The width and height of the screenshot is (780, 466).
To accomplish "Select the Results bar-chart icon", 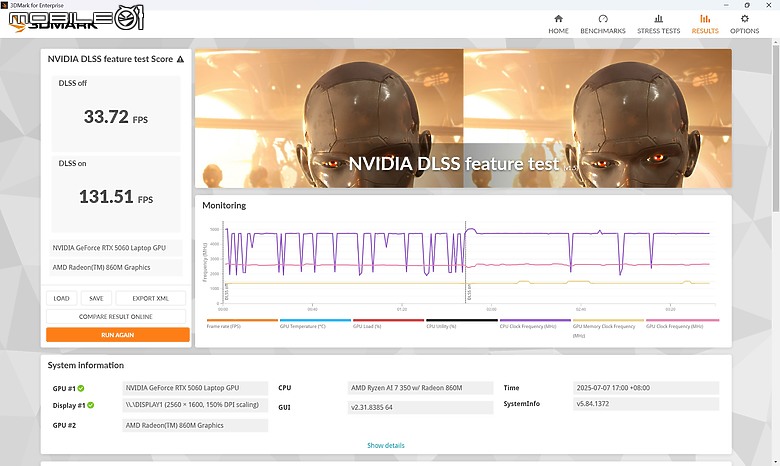I will (x=705, y=18).
